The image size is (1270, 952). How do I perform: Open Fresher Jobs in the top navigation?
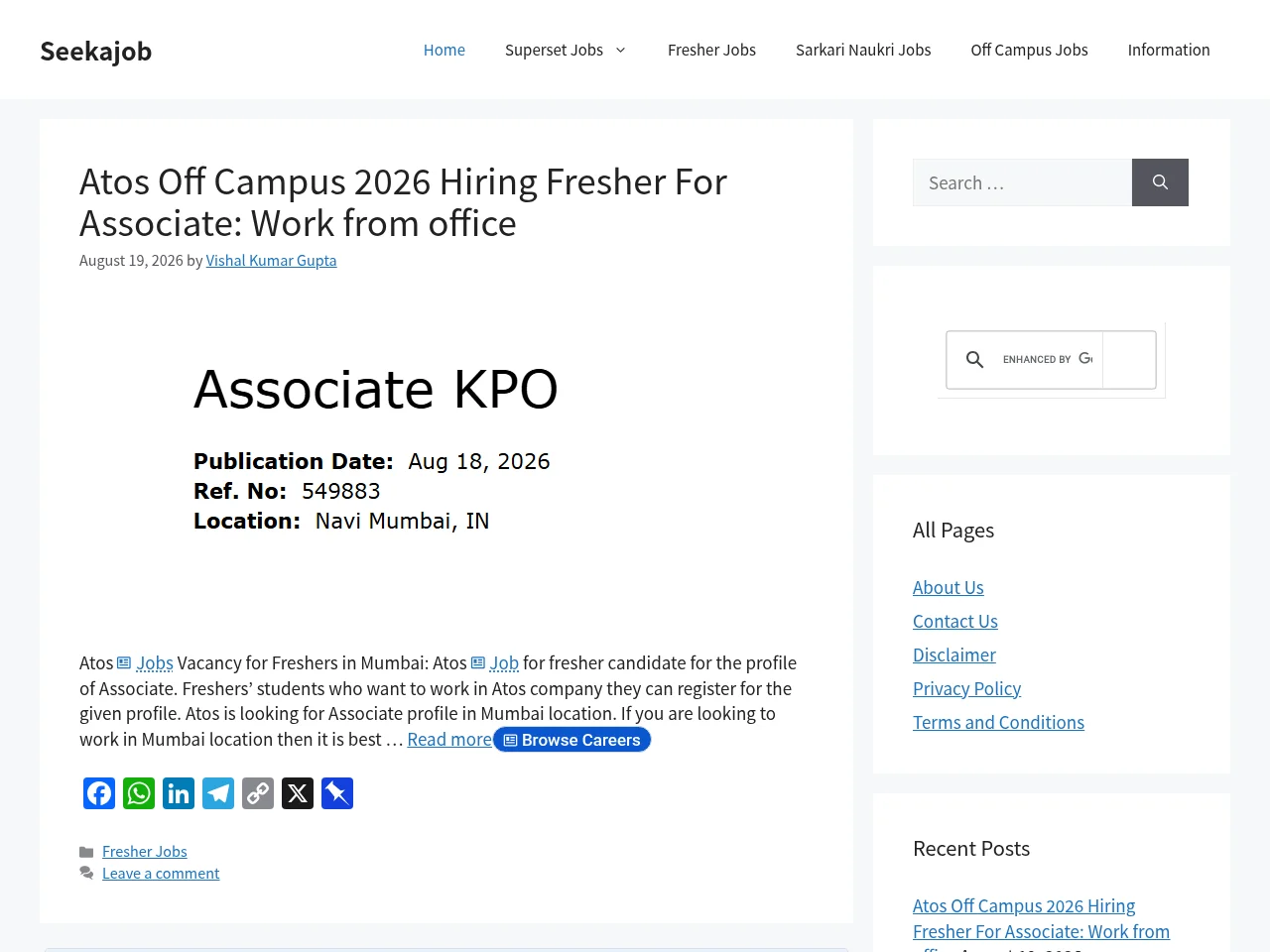tap(711, 50)
